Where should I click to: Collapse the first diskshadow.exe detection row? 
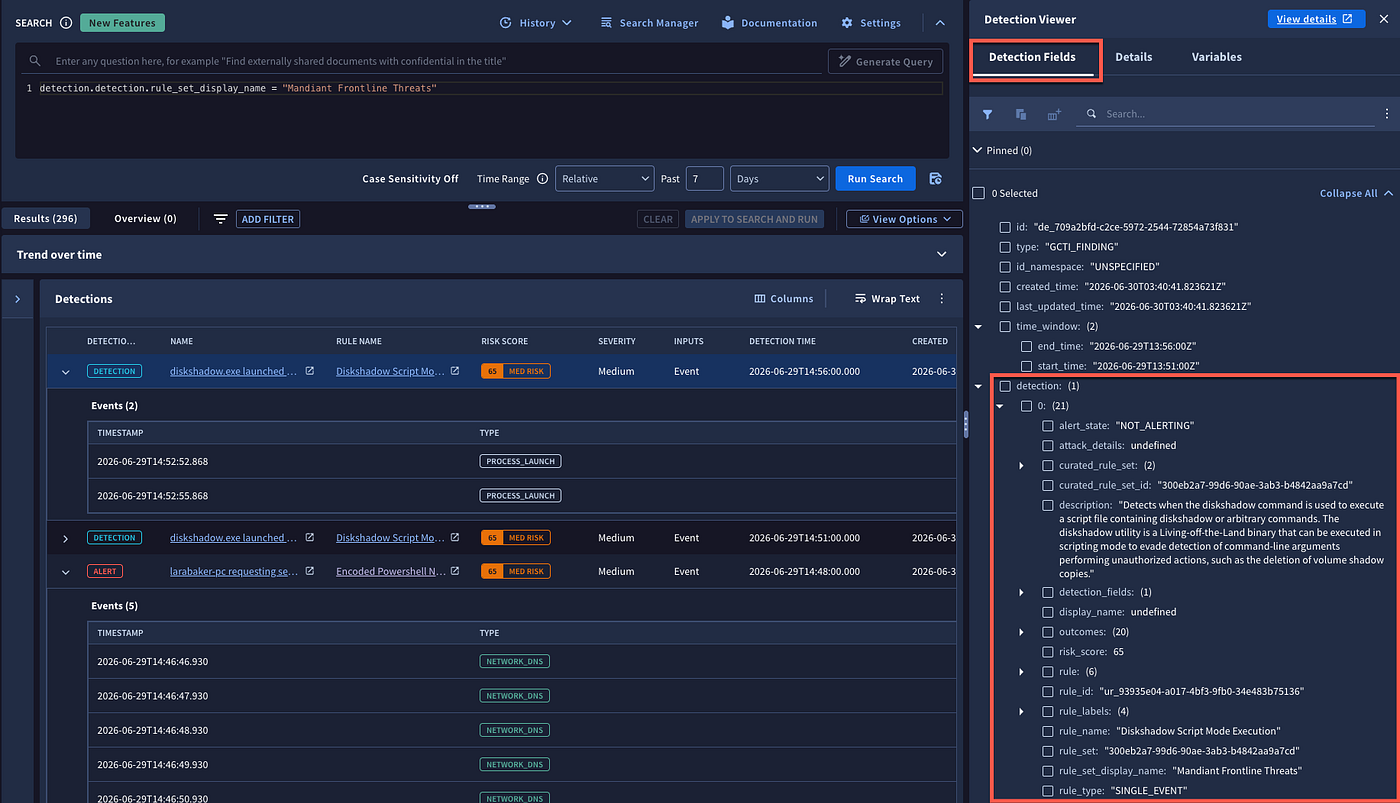(x=66, y=372)
